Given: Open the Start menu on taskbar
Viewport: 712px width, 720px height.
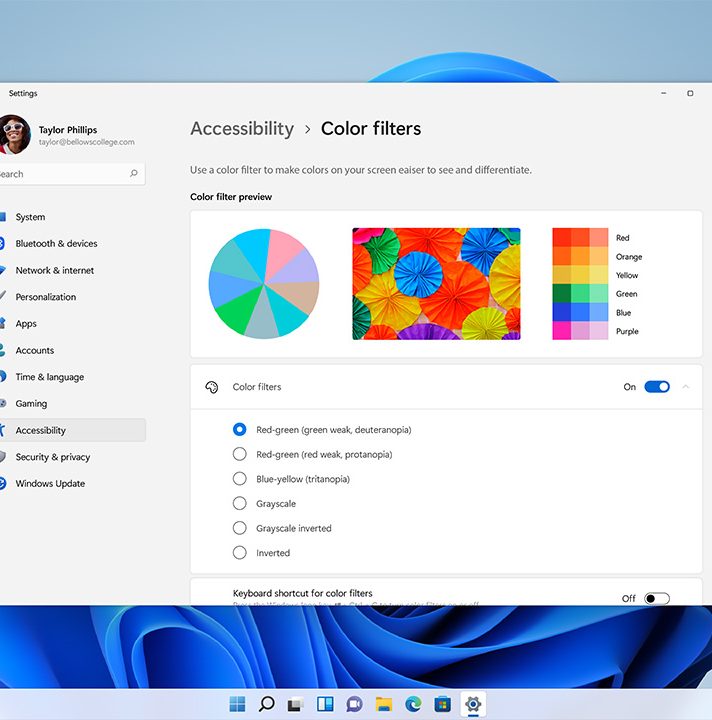Looking at the screenshot, I should click(237, 703).
